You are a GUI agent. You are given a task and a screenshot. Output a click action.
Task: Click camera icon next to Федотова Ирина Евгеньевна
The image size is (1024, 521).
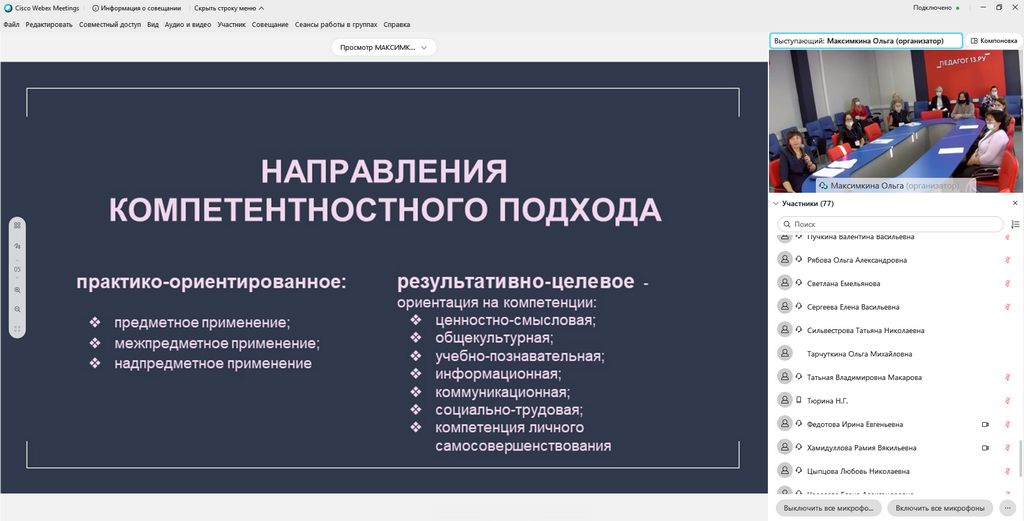click(x=985, y=424)
